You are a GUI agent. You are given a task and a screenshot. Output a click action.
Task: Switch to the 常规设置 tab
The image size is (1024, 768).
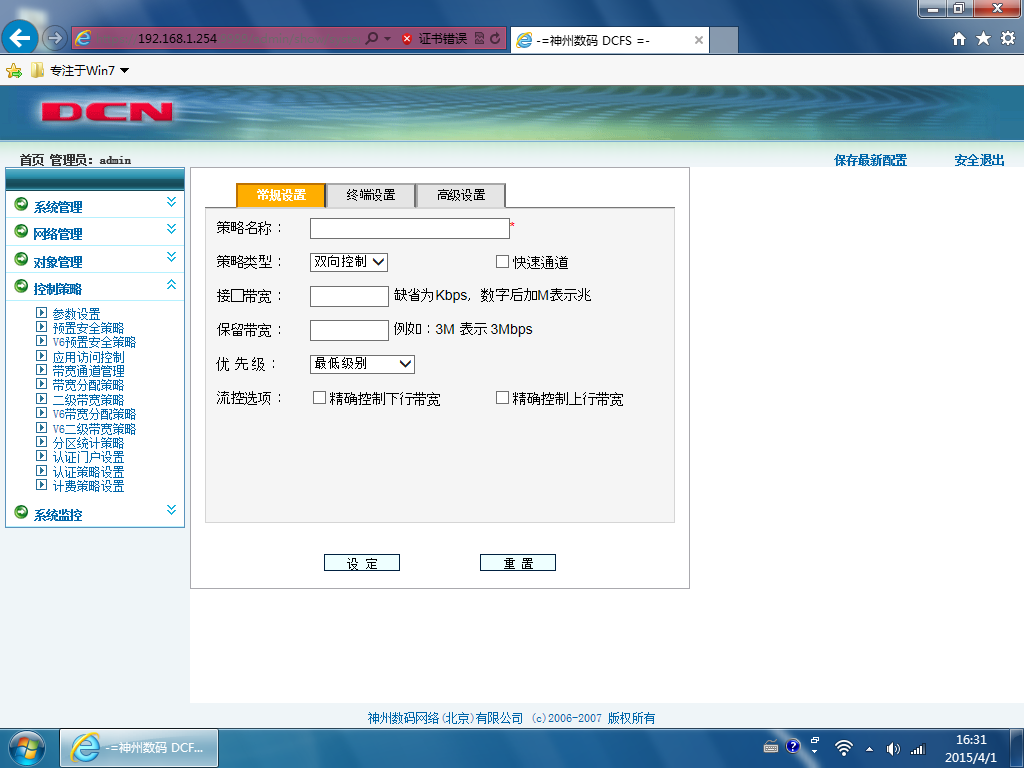[x=281, y=195]
